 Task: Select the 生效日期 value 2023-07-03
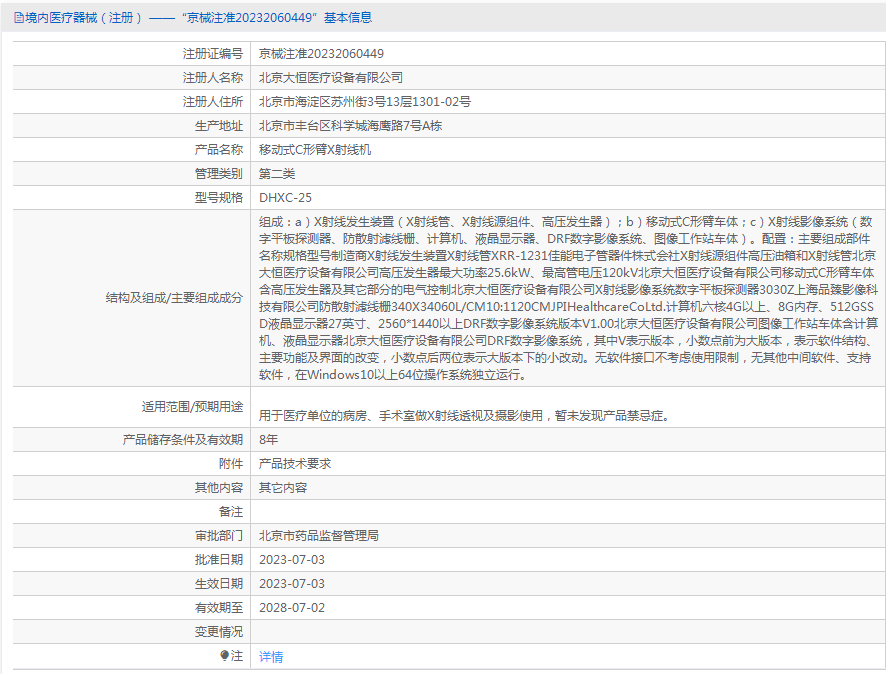tap(292, 584)
